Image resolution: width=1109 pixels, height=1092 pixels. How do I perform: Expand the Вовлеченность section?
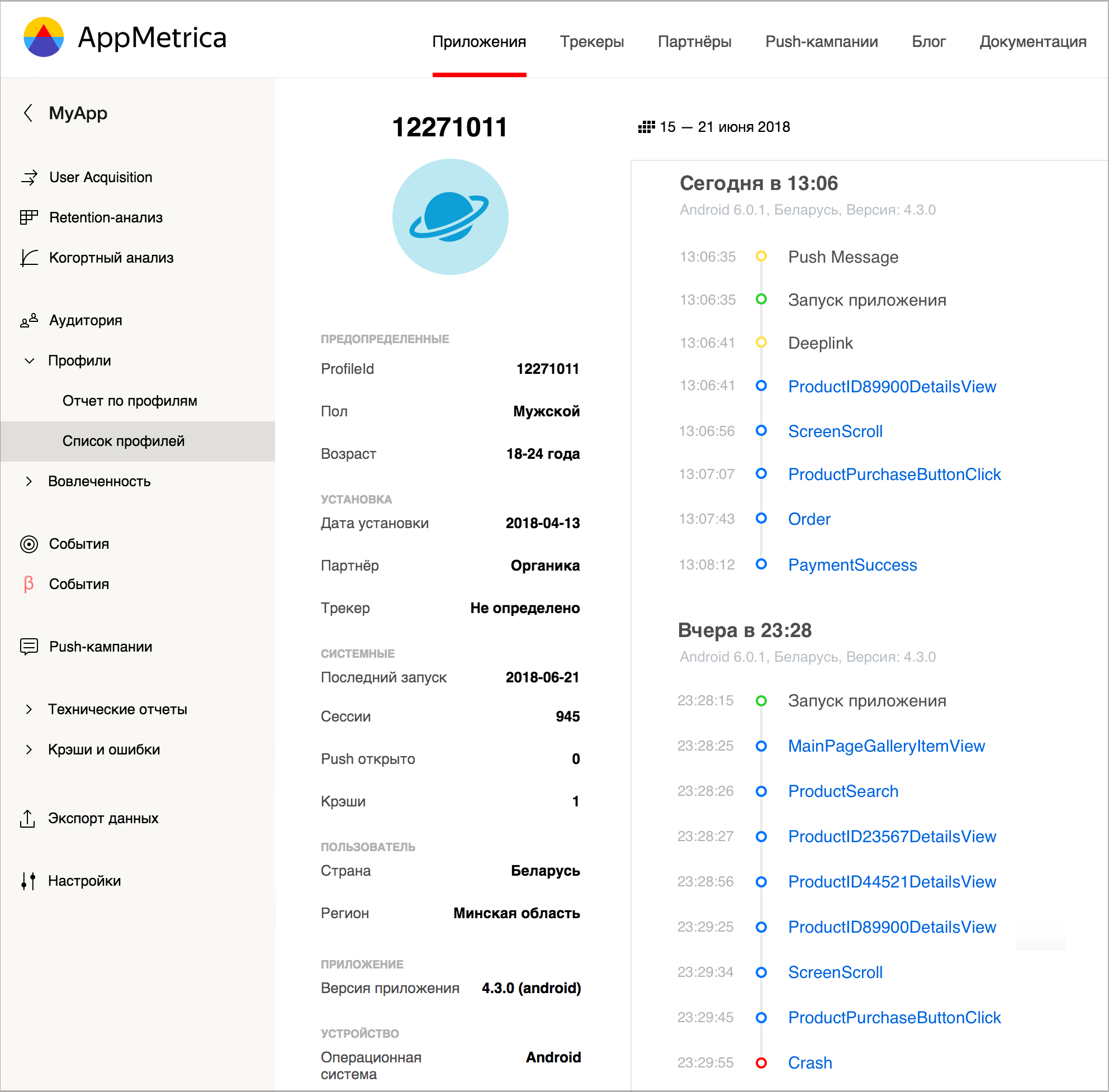29,481
